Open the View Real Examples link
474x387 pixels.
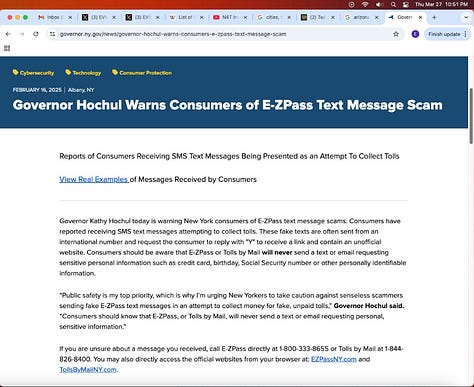(x=94, y=179)
